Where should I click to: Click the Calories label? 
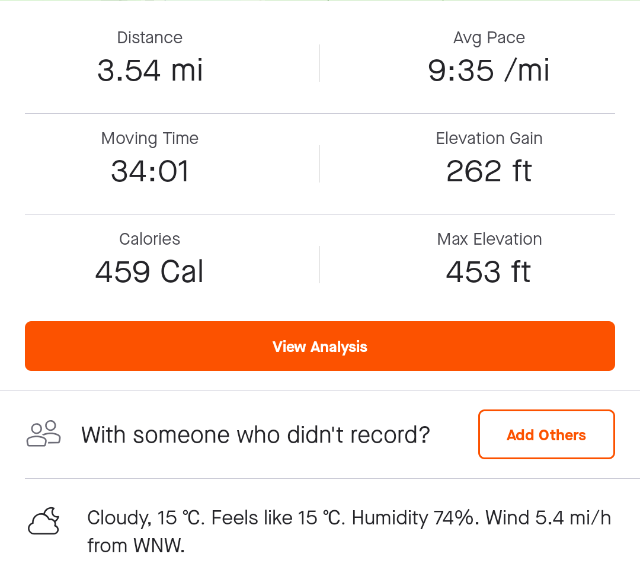[149, 239]
